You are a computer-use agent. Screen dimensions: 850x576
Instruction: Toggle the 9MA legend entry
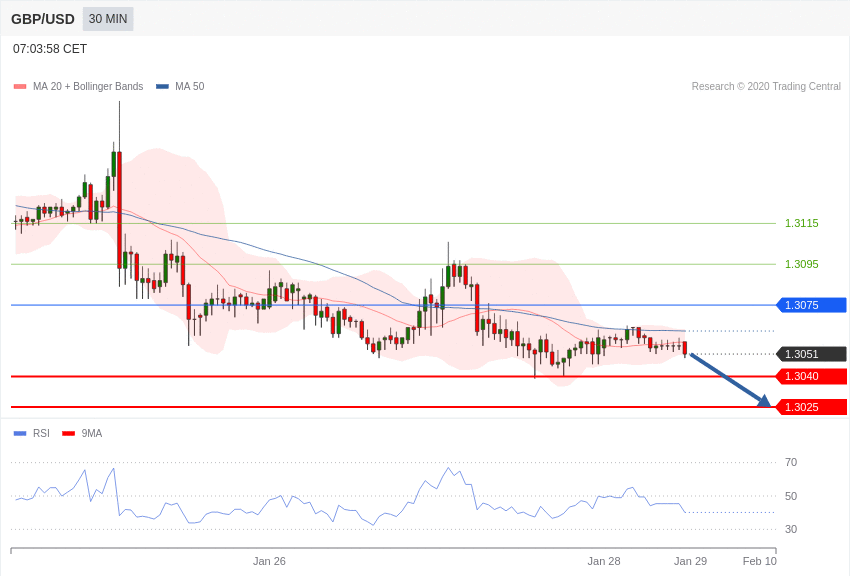coord(82,433)
